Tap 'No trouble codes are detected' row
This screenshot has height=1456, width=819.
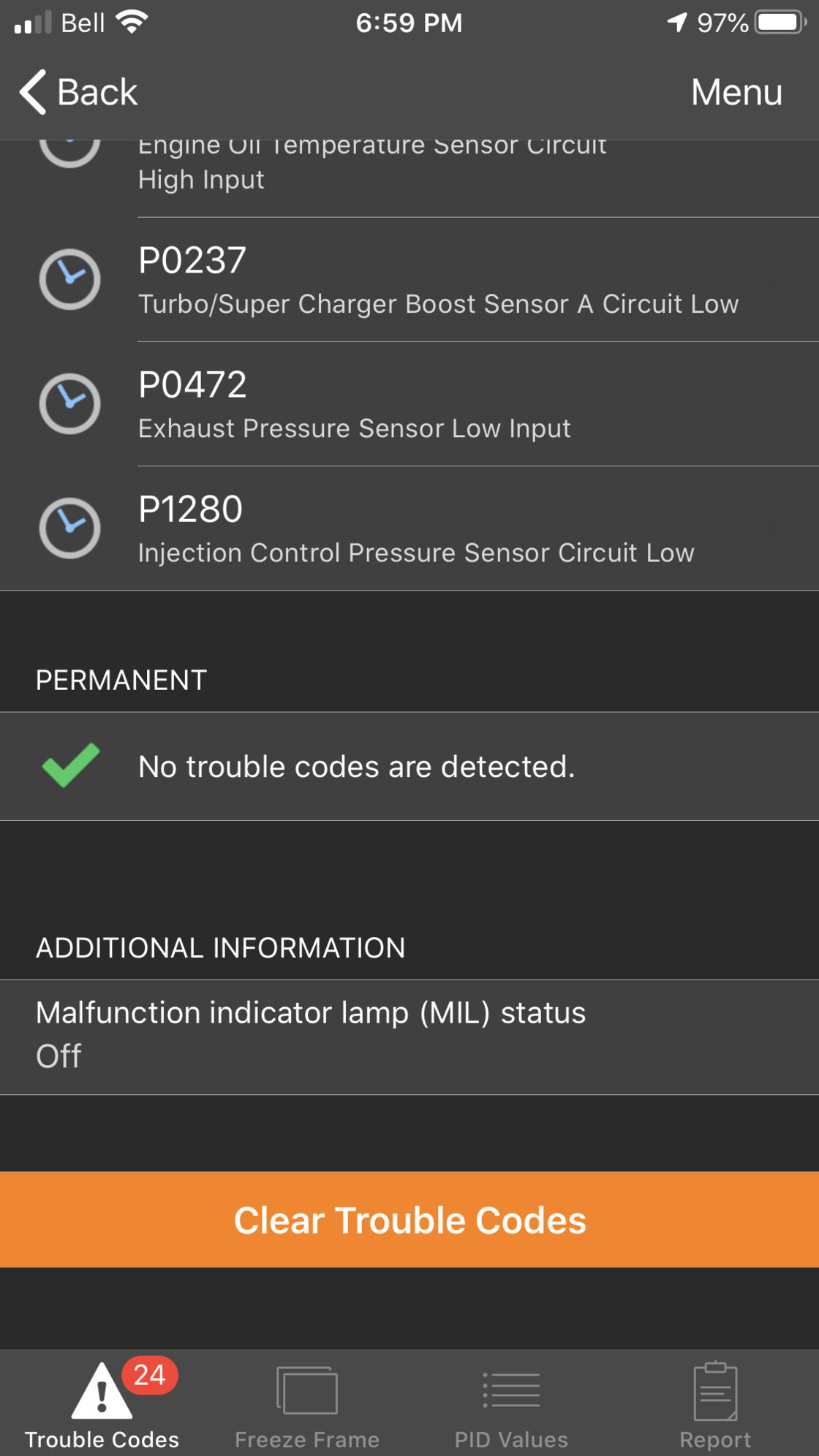tap(409, 766)
